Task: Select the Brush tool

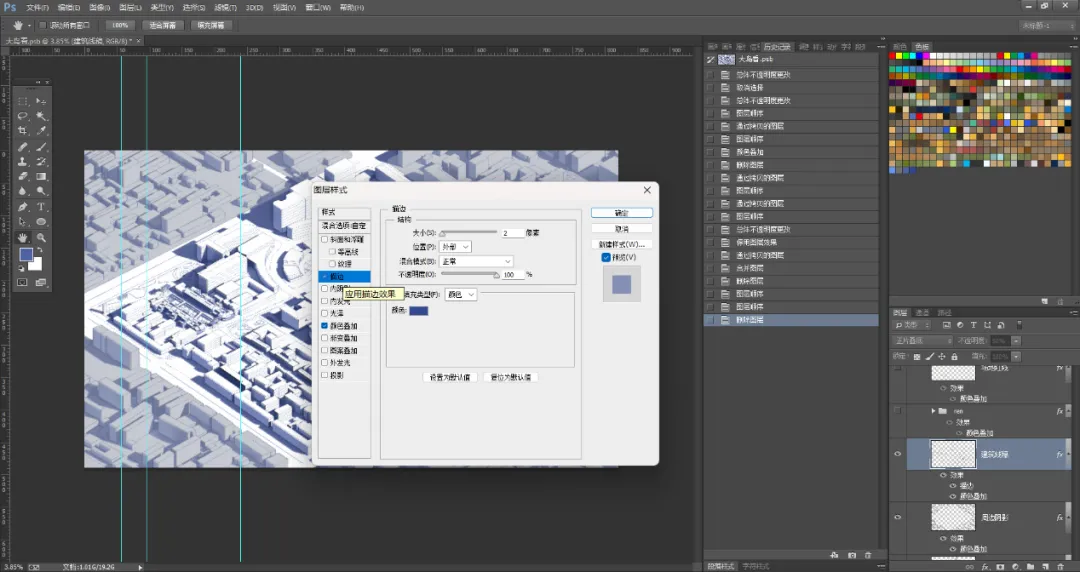Action: point(41,146)
